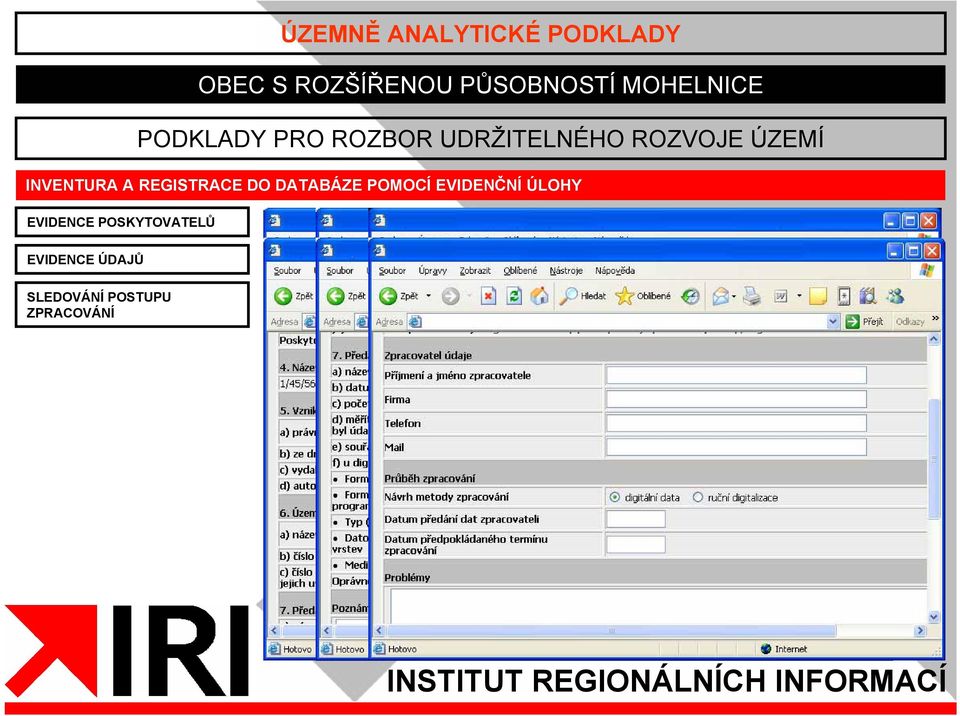Click the Messenger people icon
The height and width of the screenshot is (716, 960).
[x=894, y=296]
